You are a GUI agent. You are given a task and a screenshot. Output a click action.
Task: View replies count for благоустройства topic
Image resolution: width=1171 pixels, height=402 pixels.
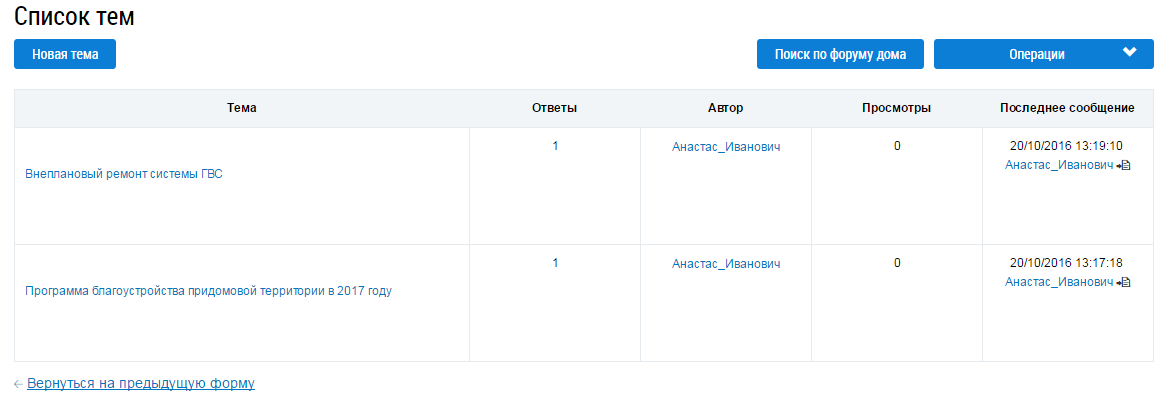click(555, 263)
